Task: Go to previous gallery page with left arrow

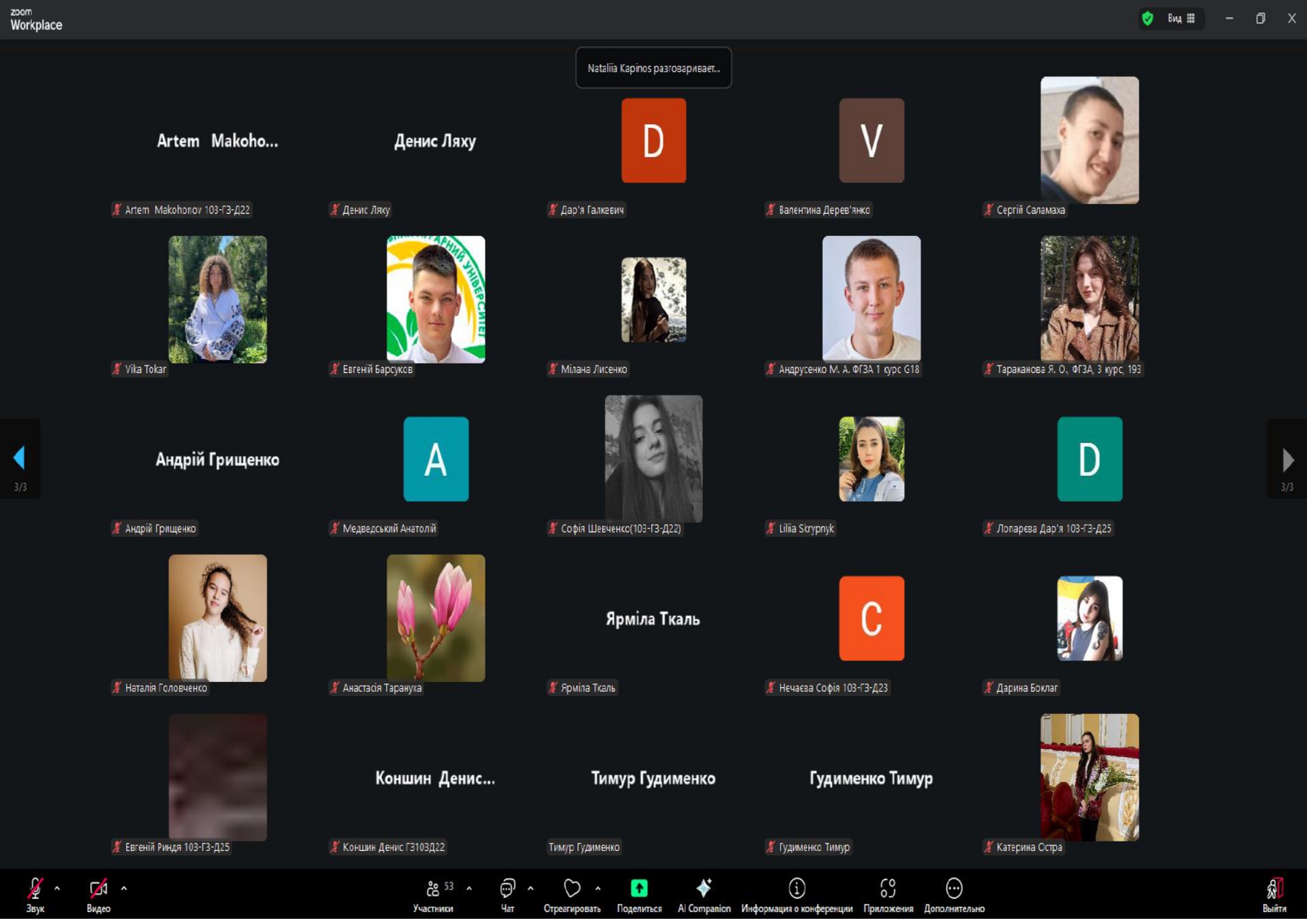Action: pyautogui.click(x=20, y=459)
